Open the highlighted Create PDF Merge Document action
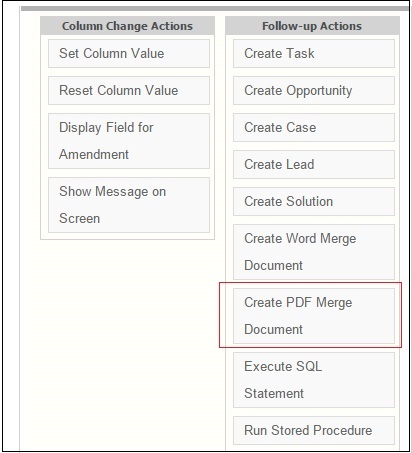The height and width of the screenshot is (453, 412). [x=314, y=316]
